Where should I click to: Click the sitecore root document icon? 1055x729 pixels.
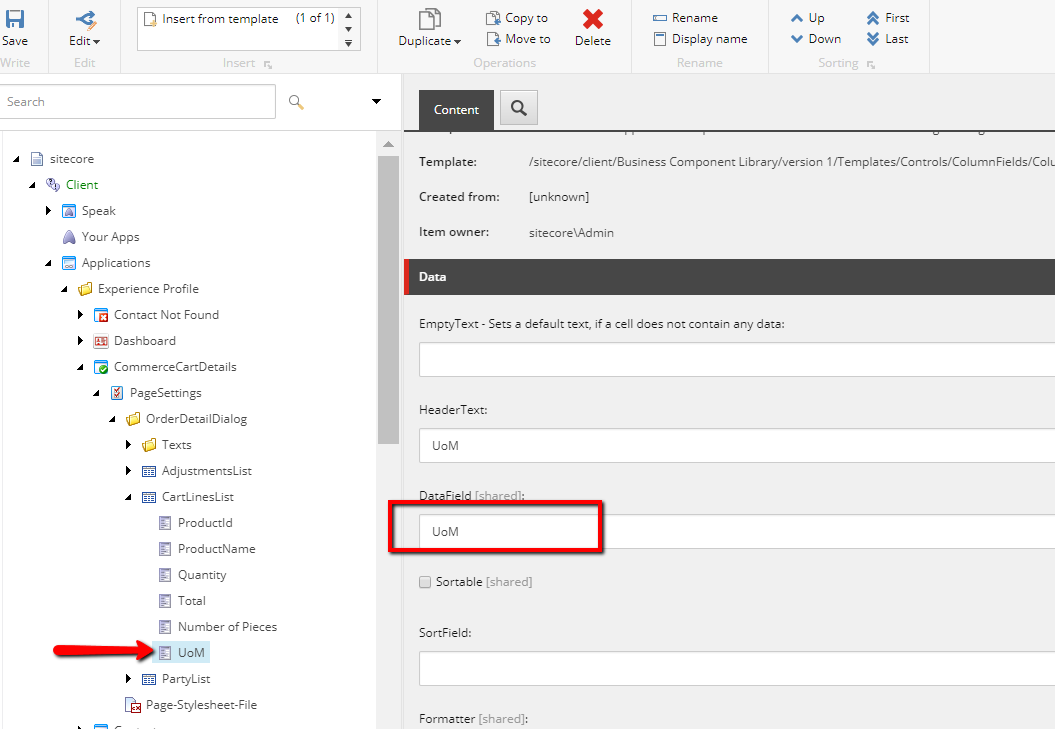click(37, 159)
